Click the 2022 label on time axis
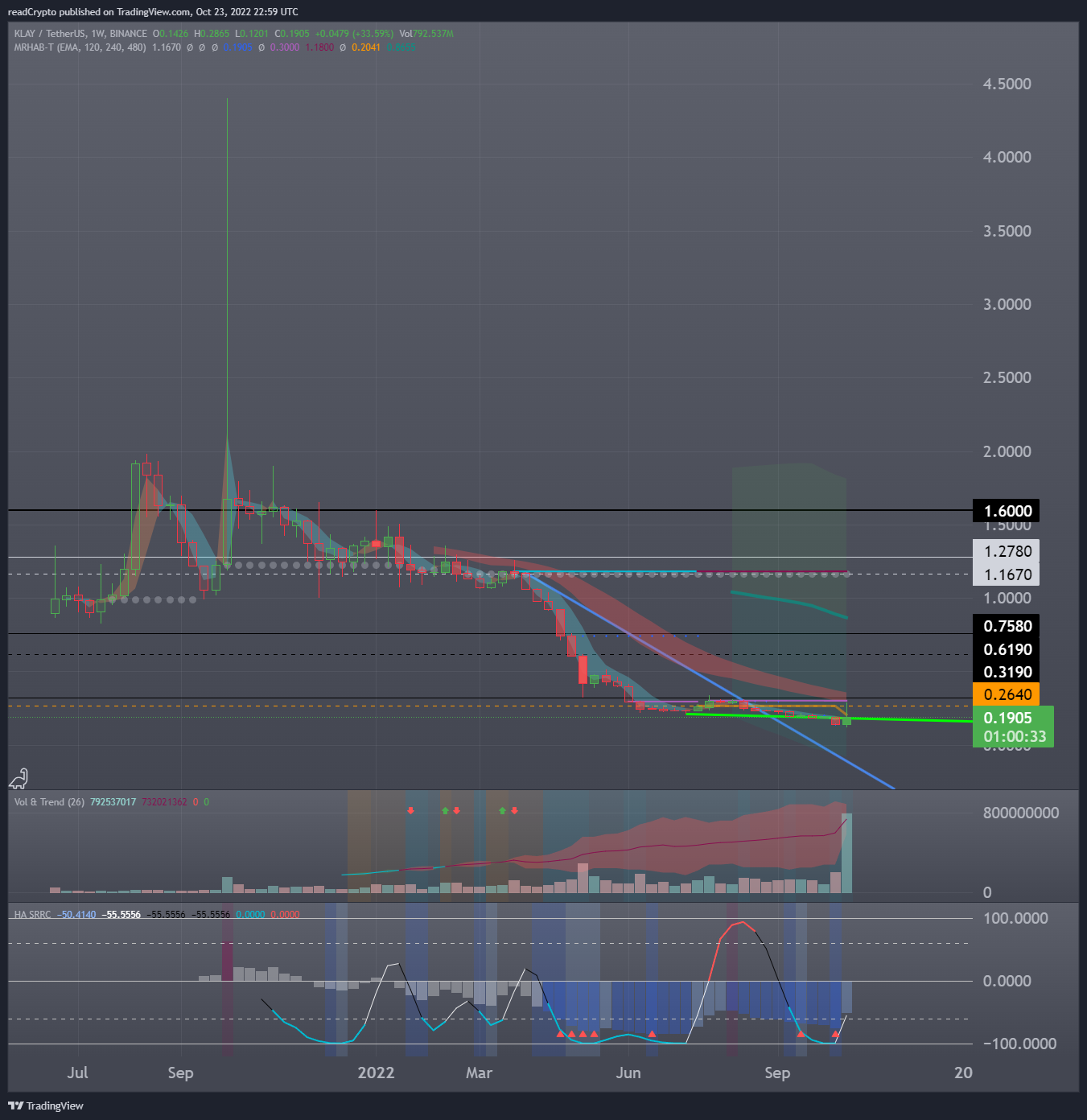The height and width of the screenshot is (1120, 1087). point(376,1073)
